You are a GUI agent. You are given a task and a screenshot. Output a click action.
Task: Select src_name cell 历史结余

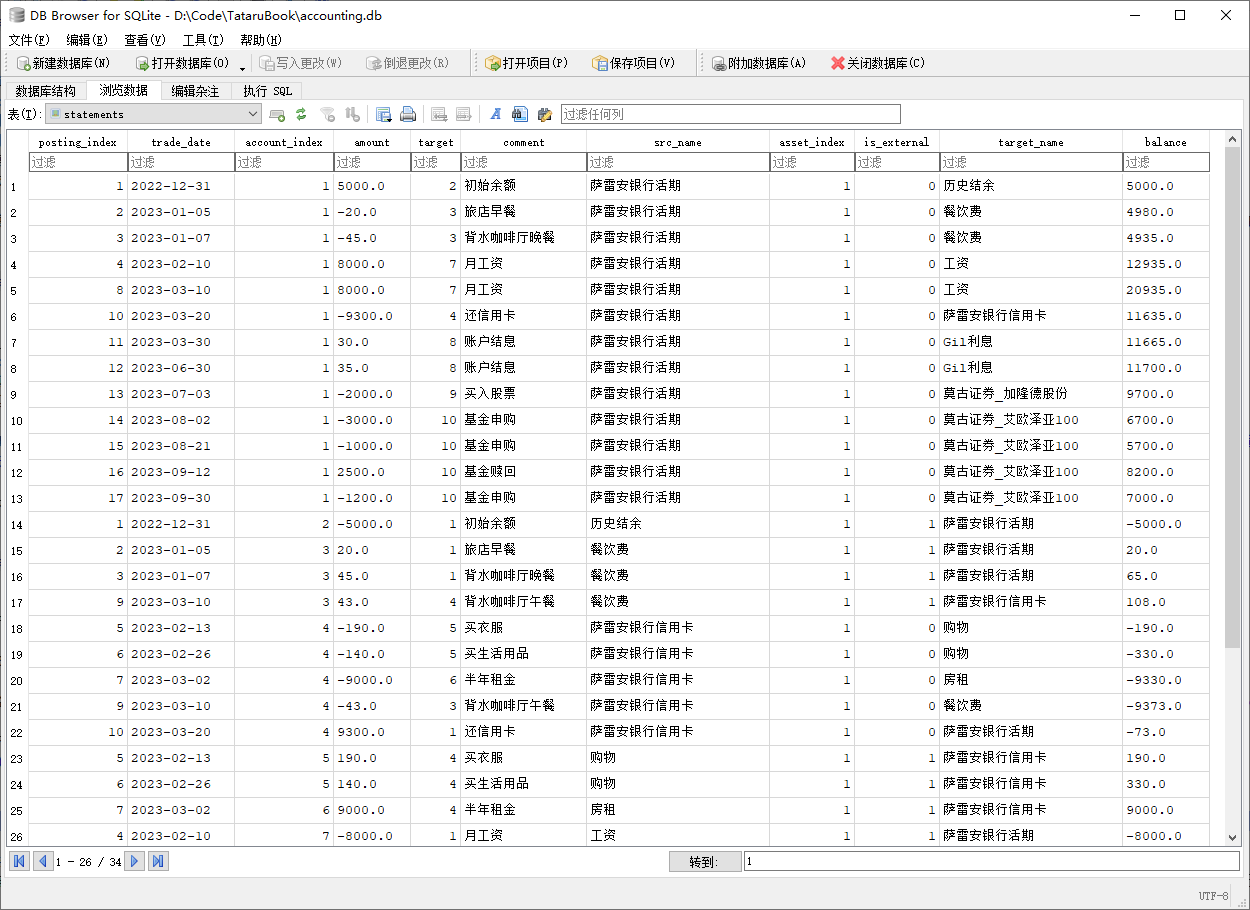click(678, 524)
